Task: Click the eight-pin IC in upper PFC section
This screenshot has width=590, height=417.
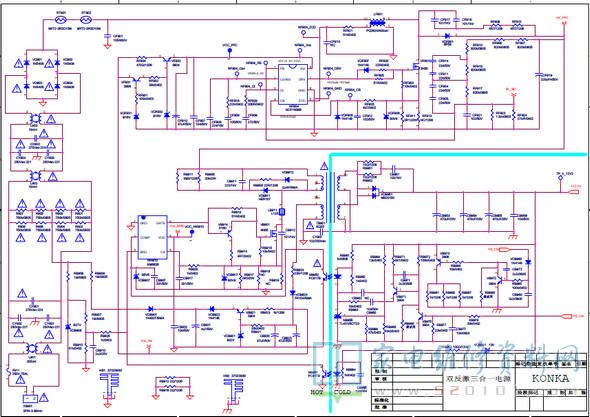Action: coord(293,84)
